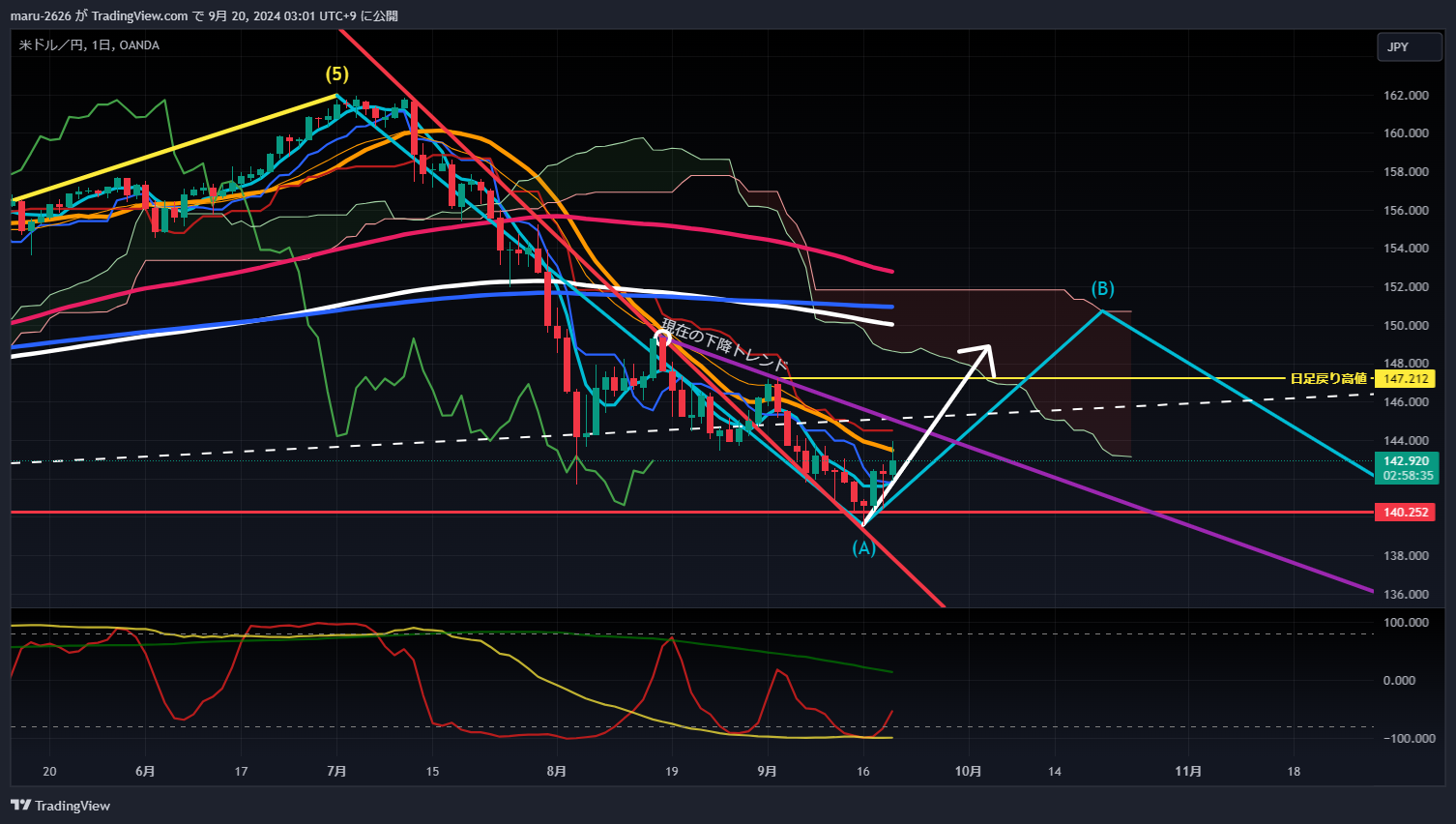This screenshot has height=824, width=1456.
Task: Click 138.000 on the price axis
Action: pos(1406,556)
